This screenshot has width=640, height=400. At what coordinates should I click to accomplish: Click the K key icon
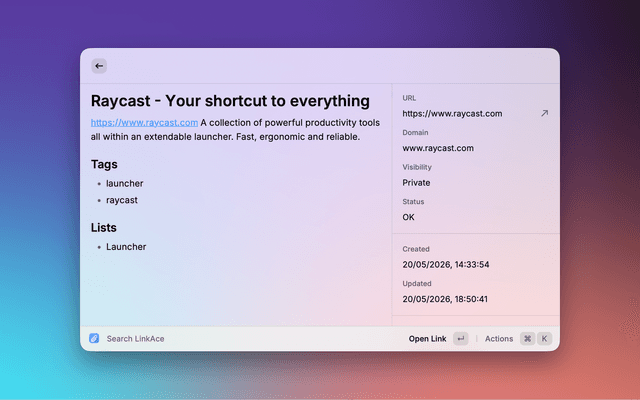[x=544, y=338]
